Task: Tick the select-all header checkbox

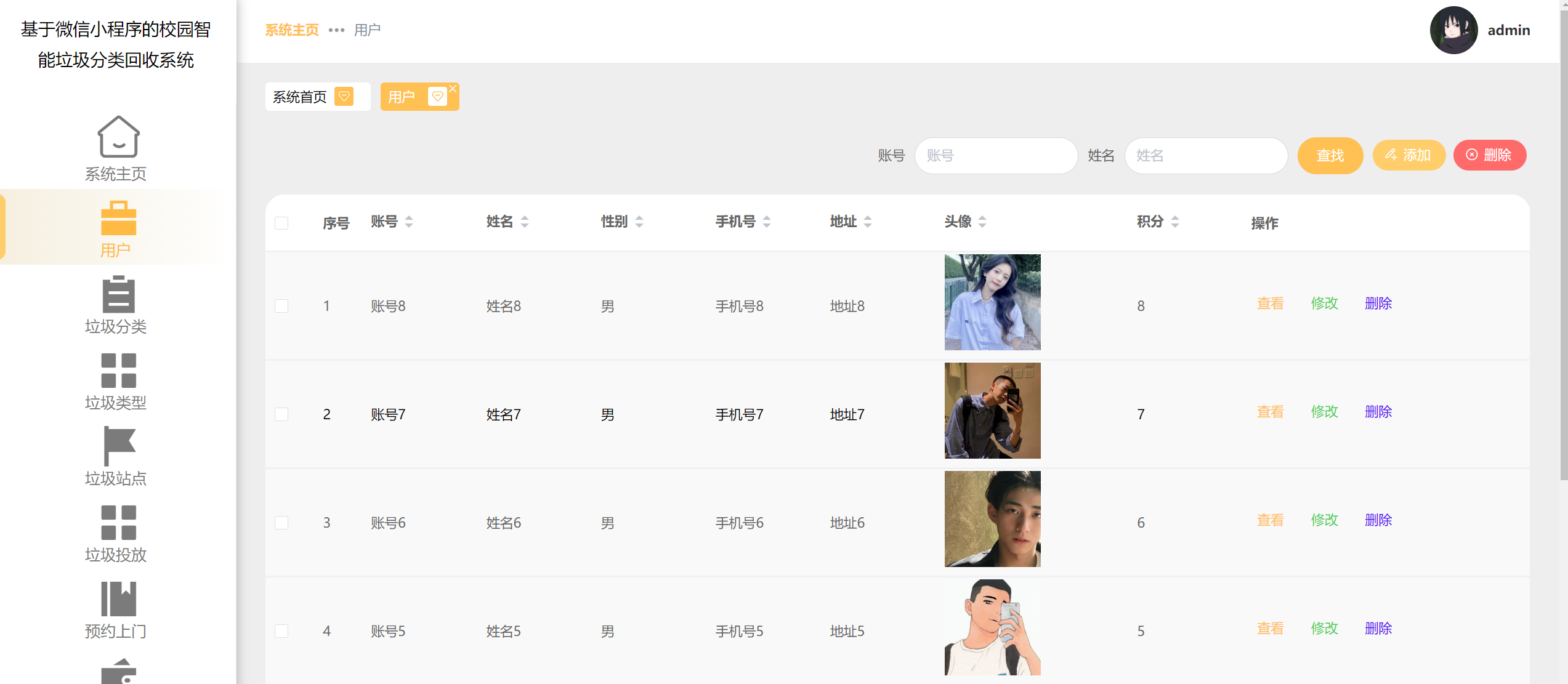Action: pos(281,223)
